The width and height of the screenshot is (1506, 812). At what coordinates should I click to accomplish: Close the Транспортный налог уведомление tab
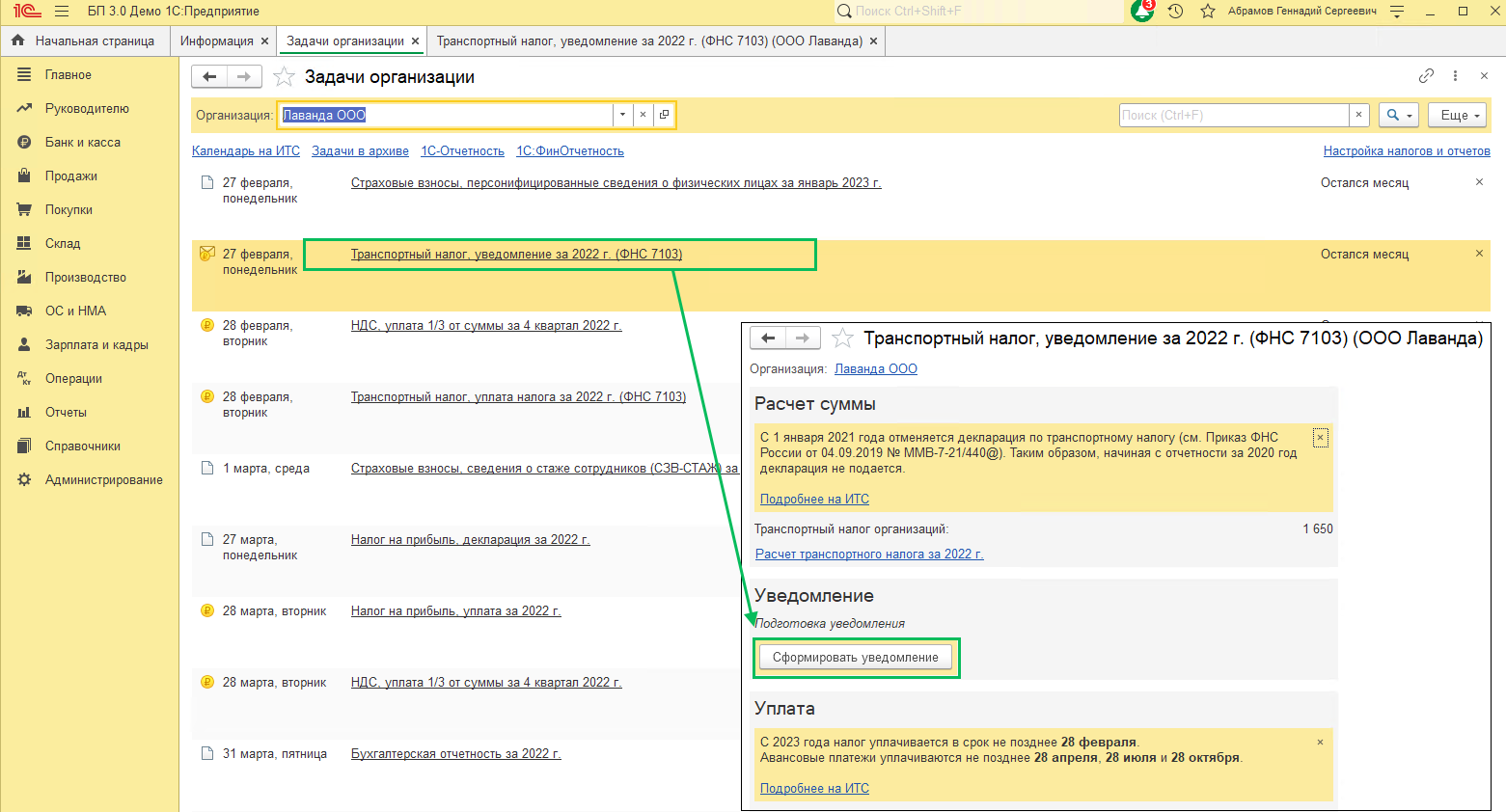pos(873,41)
